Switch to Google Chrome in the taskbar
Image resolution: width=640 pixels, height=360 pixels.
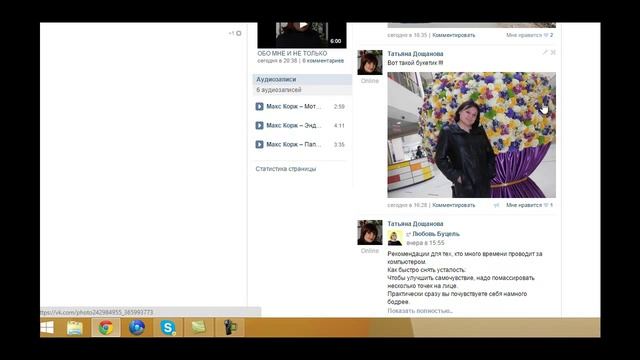coord(106,328)
